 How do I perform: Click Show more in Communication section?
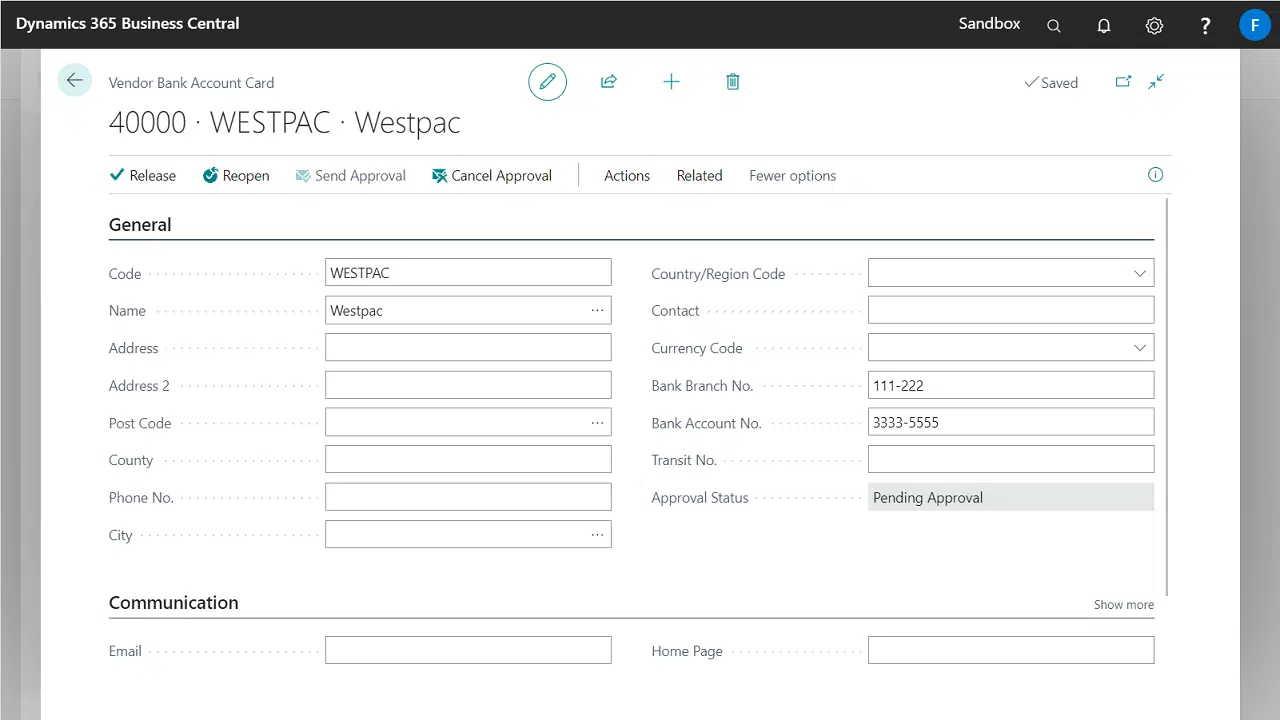tap(1123, 605)
